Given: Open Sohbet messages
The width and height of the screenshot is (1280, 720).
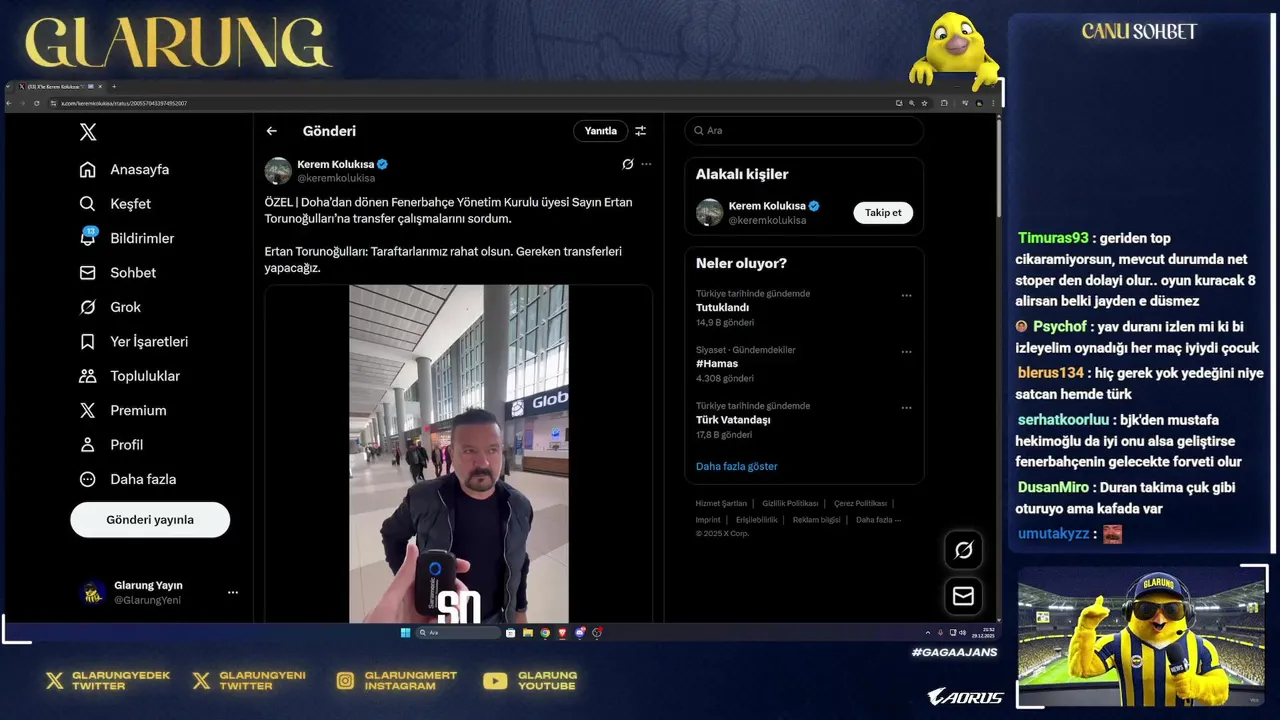Looking at the screenshot, I should (118, 273).
